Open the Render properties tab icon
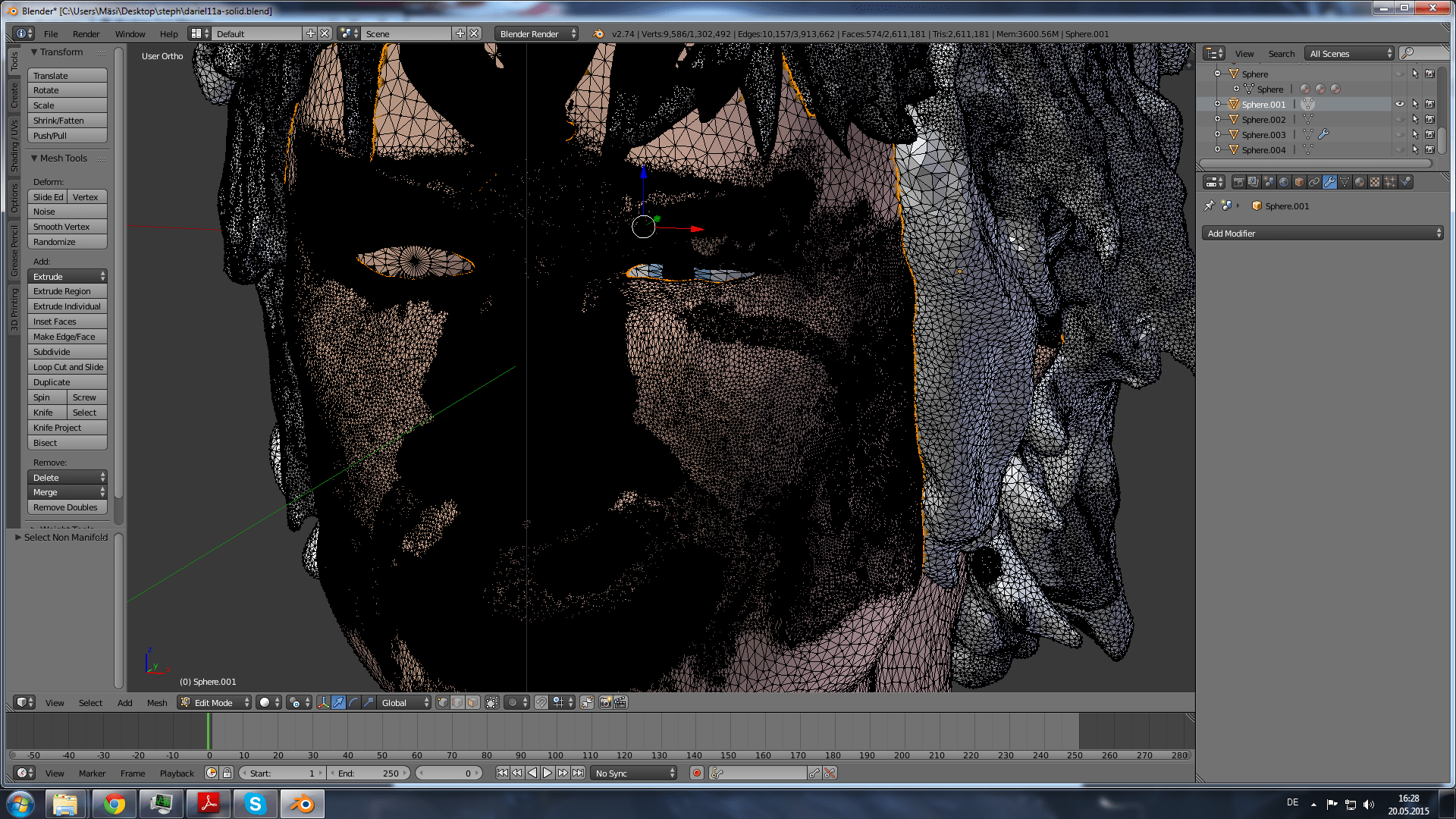The height and width of the screenshot is (819, 1456). (1240, 182)
